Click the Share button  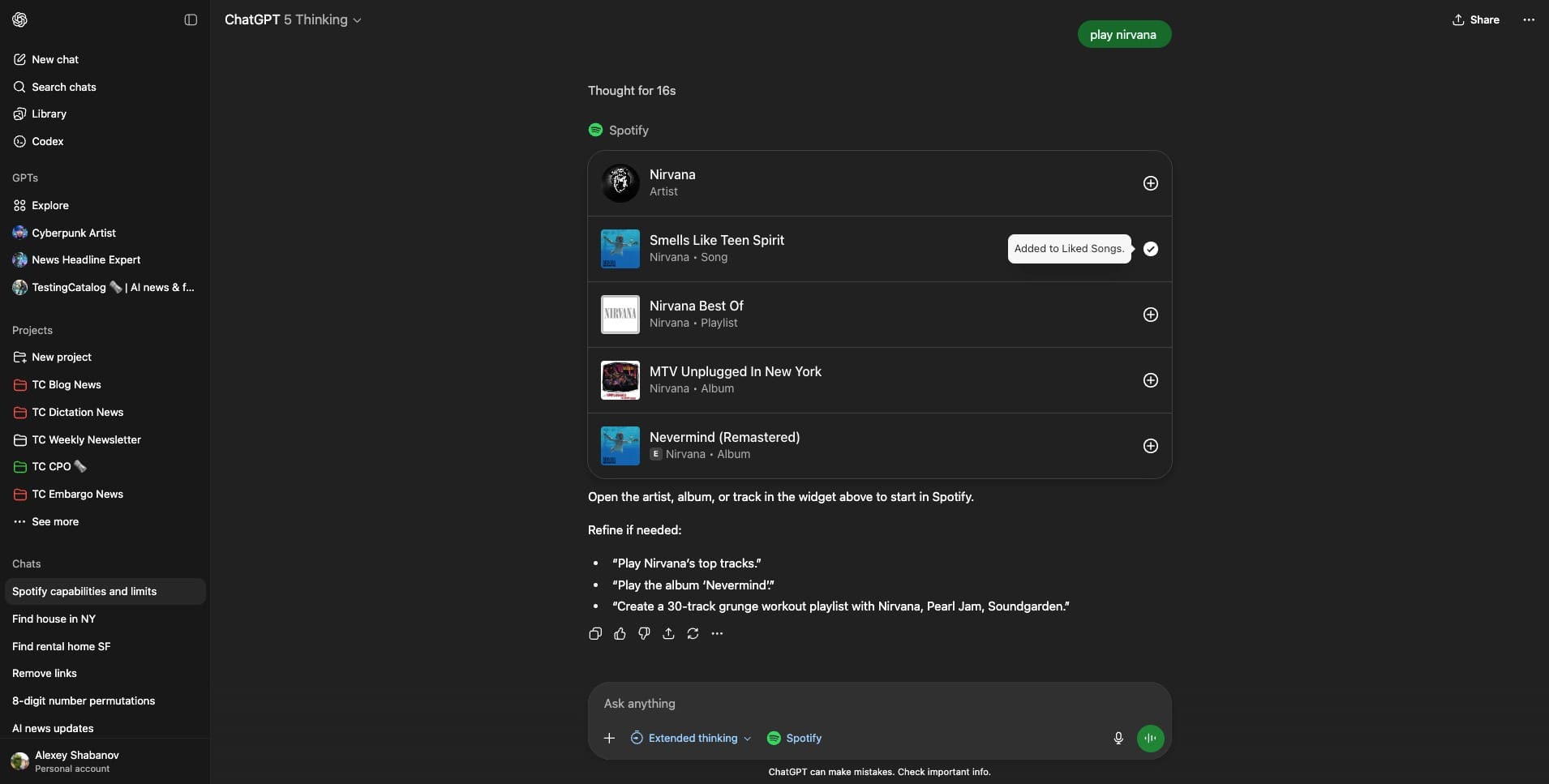[1475, 19]
